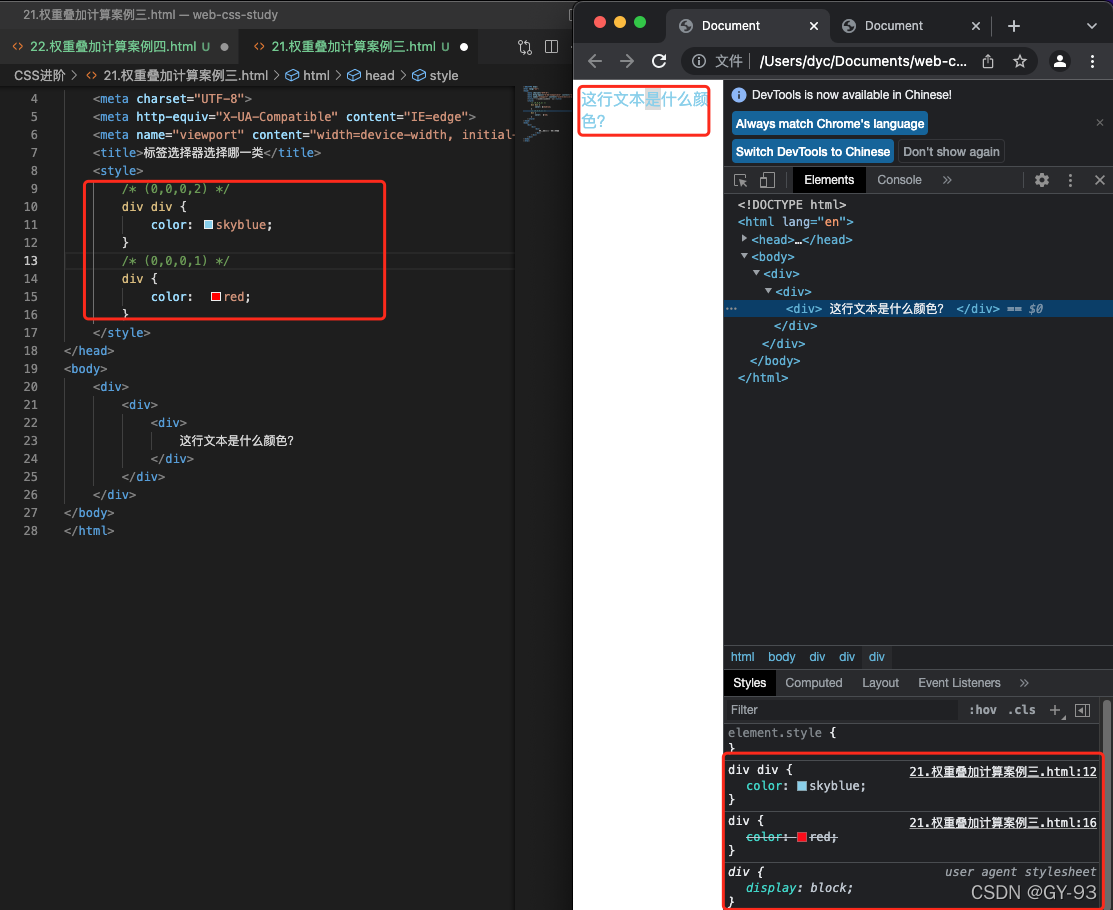Go back in Chrome browser
This screenshot has height=910, width=1113.
[x=595, y=61]
